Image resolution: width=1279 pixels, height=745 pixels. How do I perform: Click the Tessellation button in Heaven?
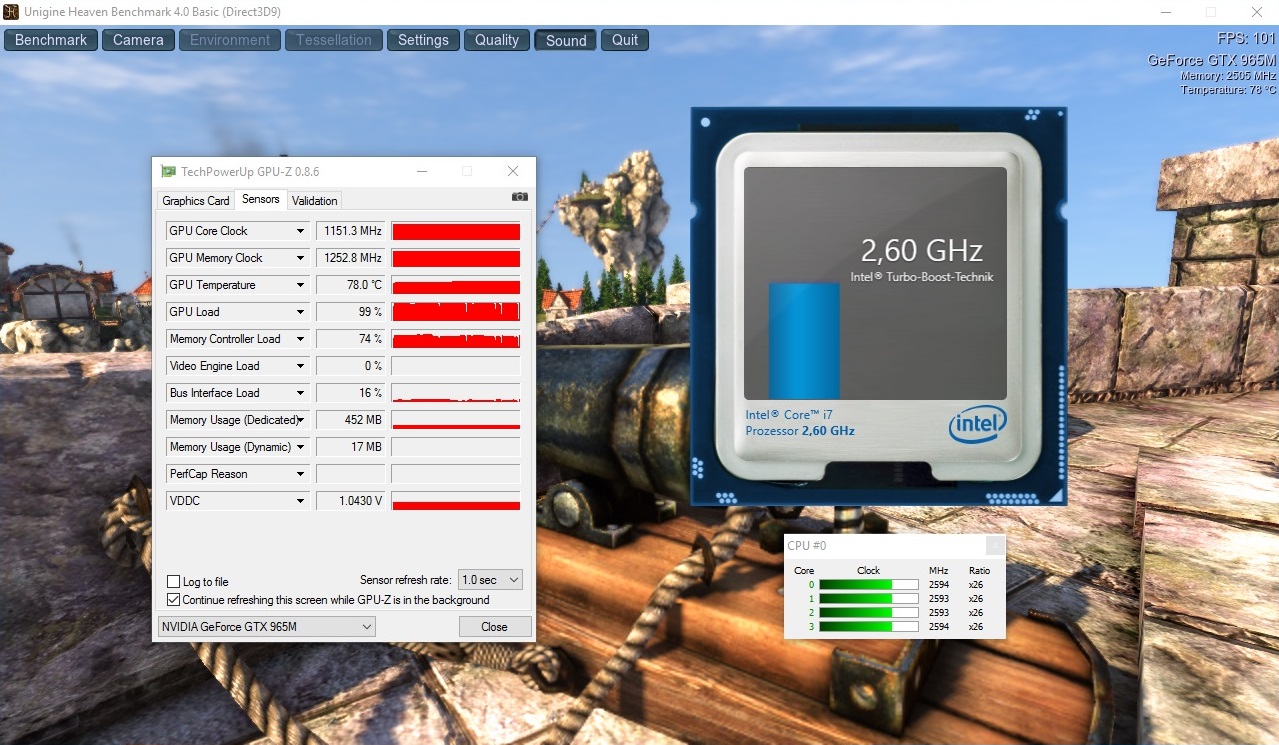coord(334,40)
